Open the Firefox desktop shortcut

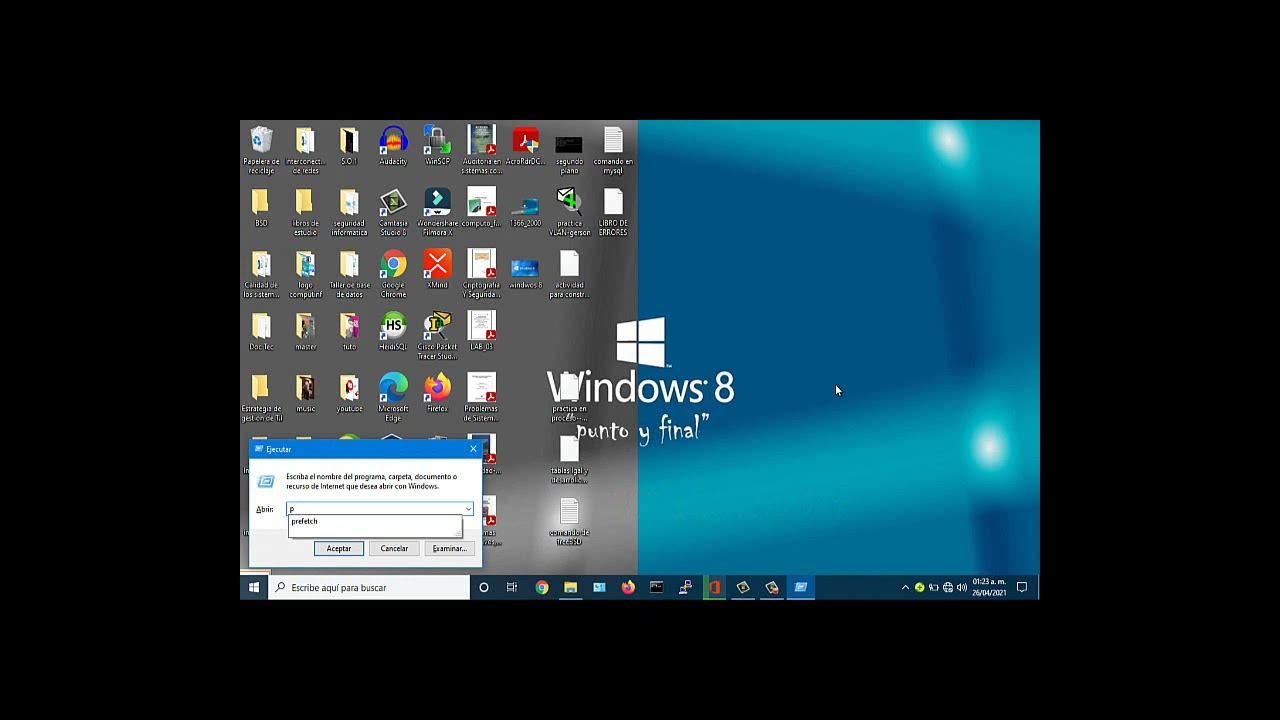(437, 394)
